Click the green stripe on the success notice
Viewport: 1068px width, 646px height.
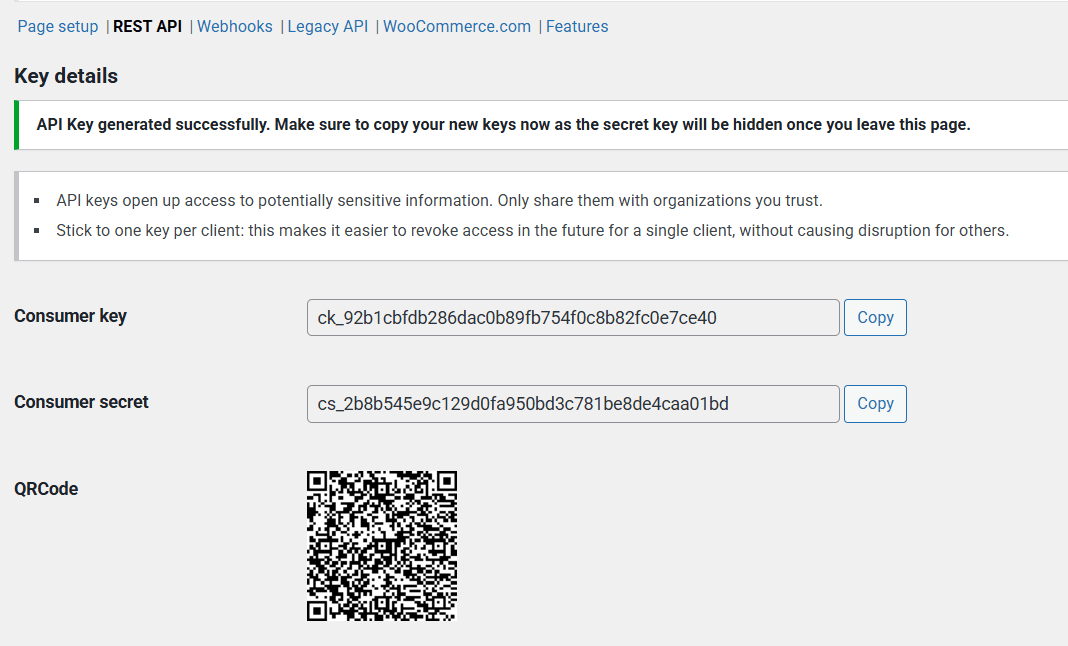click(16, 125)
